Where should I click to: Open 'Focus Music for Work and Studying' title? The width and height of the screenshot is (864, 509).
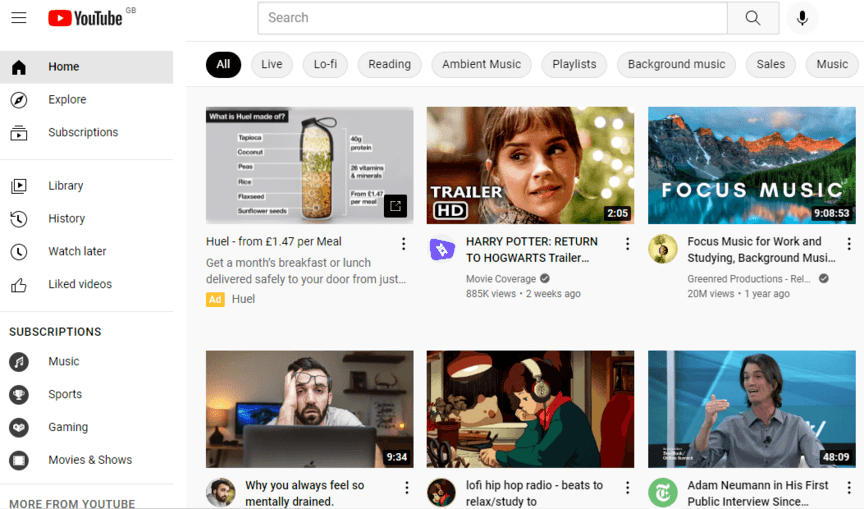click(x=761, y=250)
